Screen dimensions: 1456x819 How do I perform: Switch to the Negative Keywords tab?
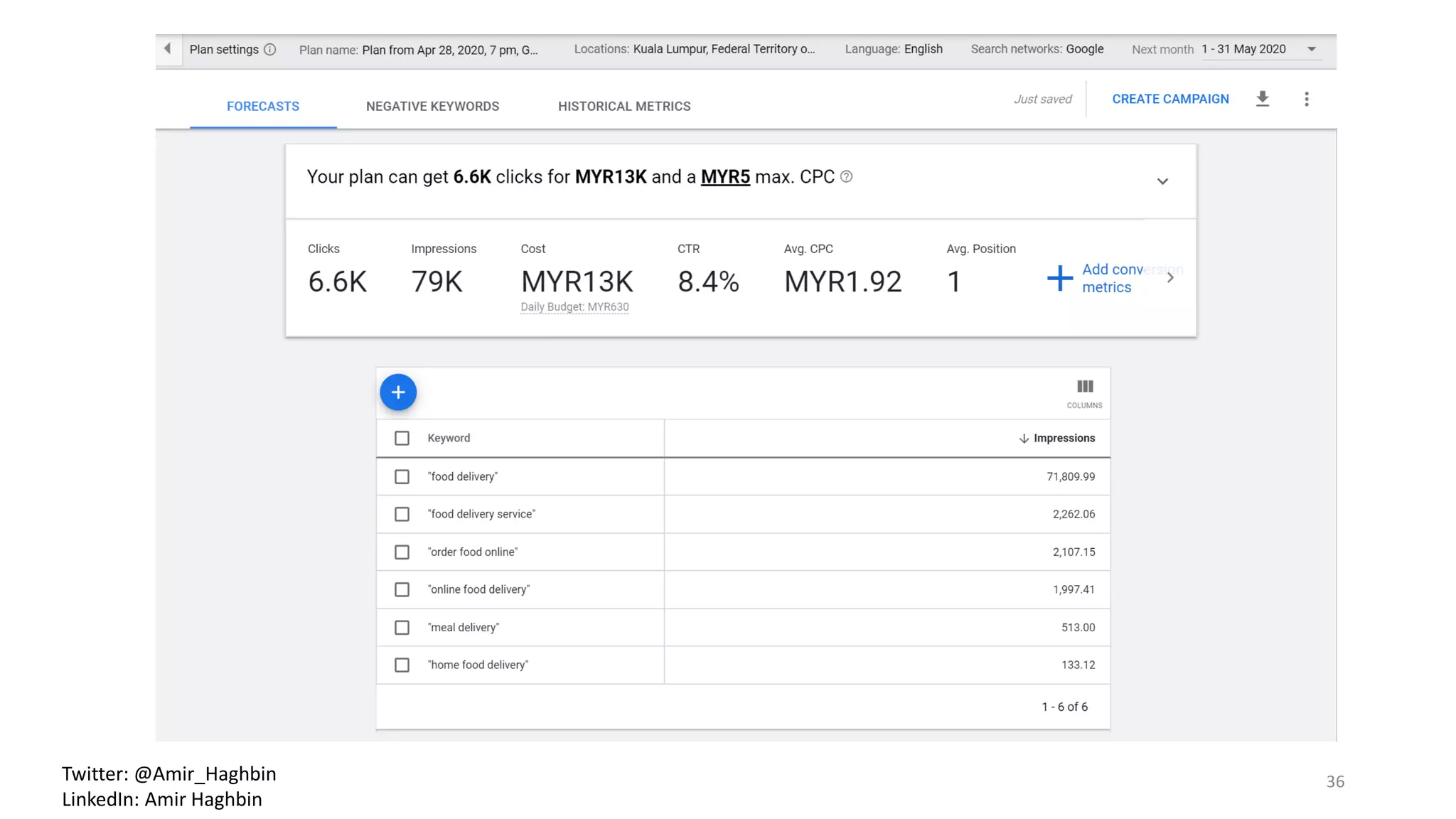[432, 106]
